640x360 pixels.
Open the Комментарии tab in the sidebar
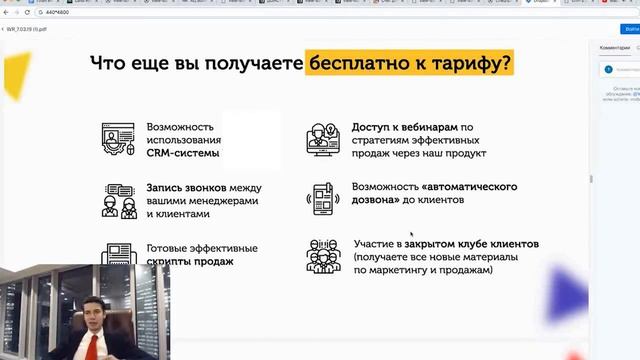coord(615,48)
